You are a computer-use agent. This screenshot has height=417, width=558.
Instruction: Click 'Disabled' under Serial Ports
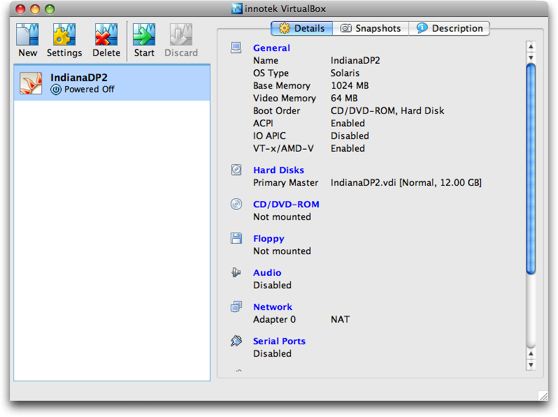[272, 353]
